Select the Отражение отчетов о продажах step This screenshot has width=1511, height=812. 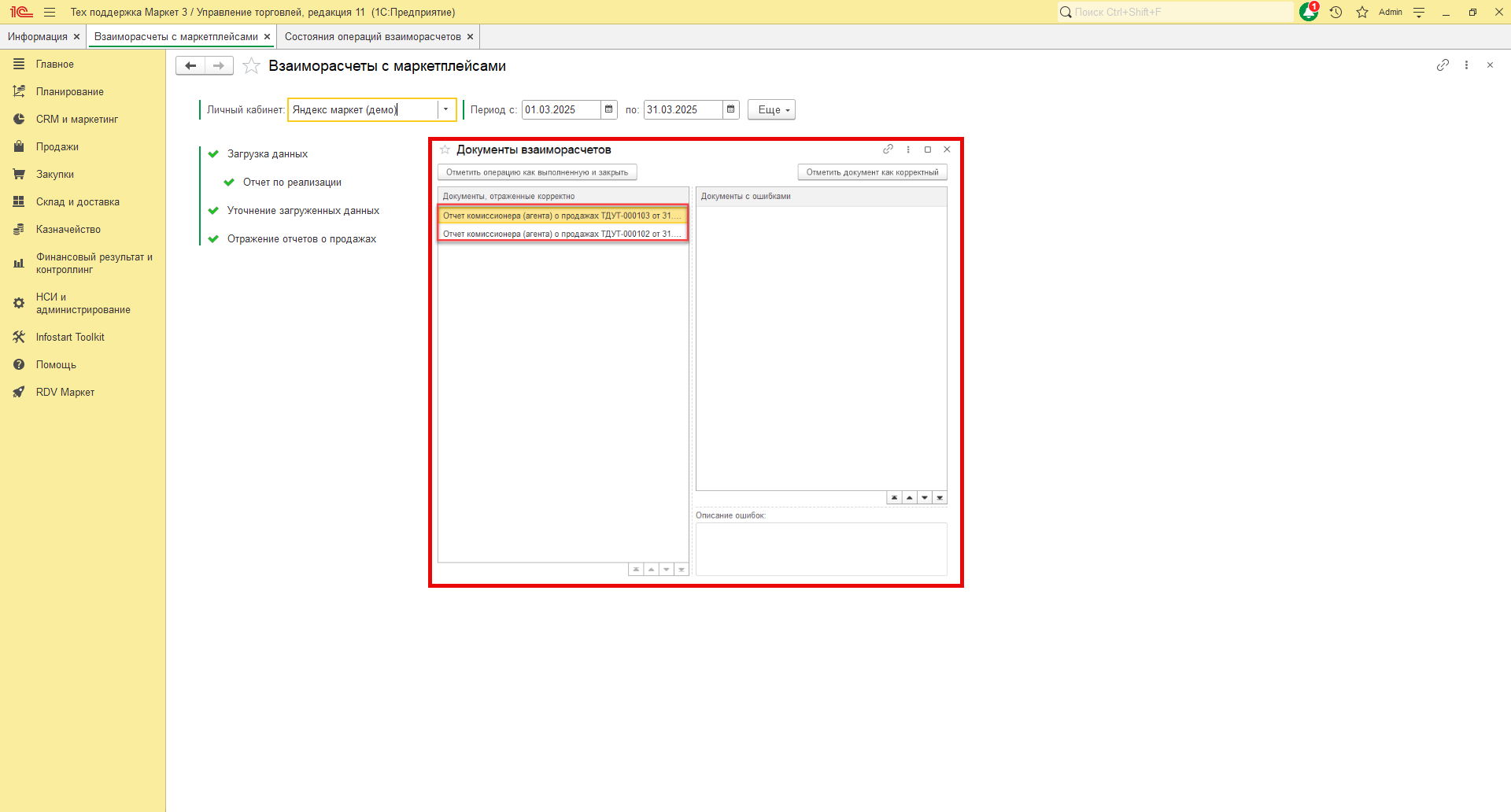[x=301, y=239]
